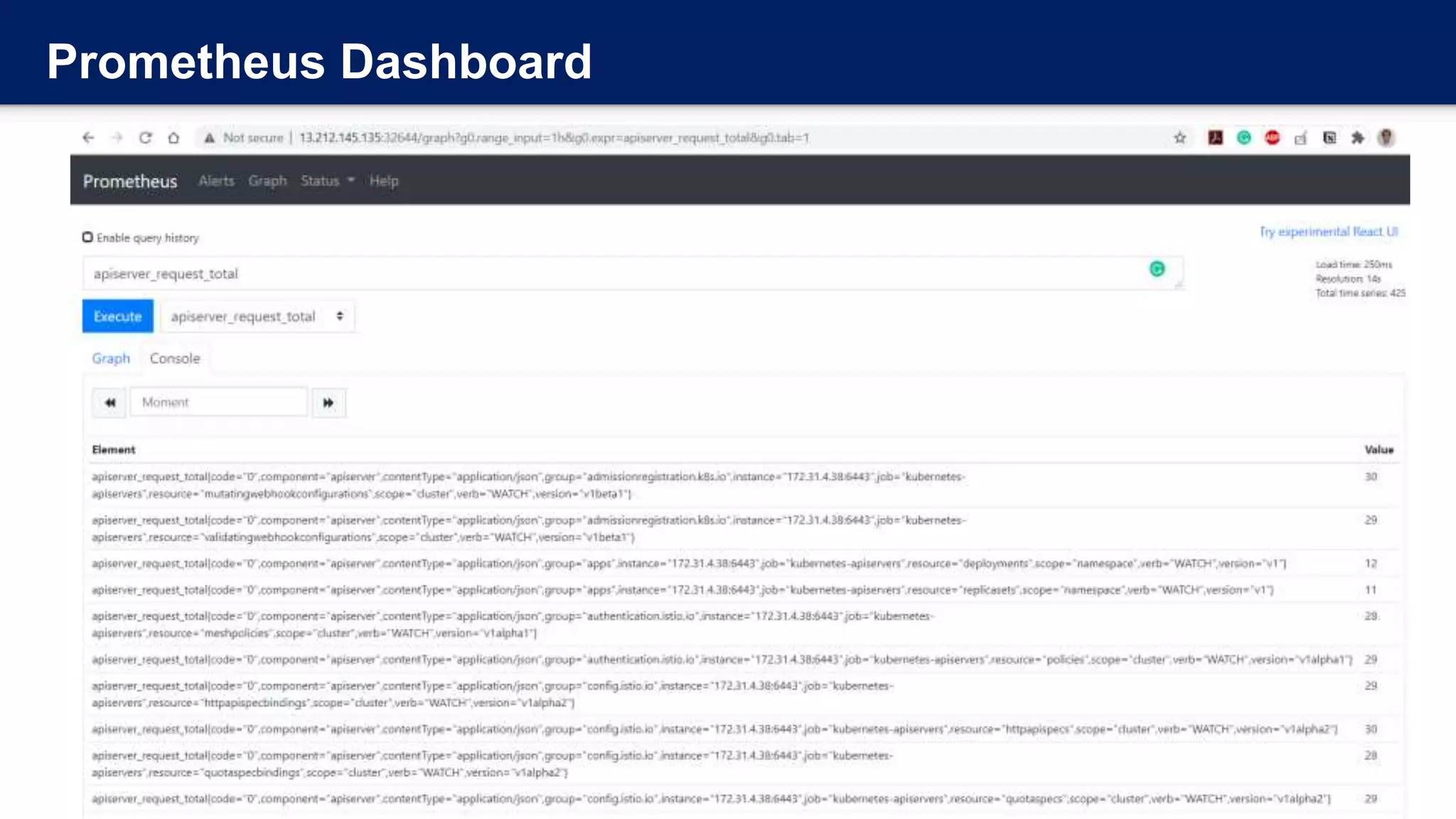
Task: Click the Grammarly icon inside the query box
Action: click(1157, 269)
